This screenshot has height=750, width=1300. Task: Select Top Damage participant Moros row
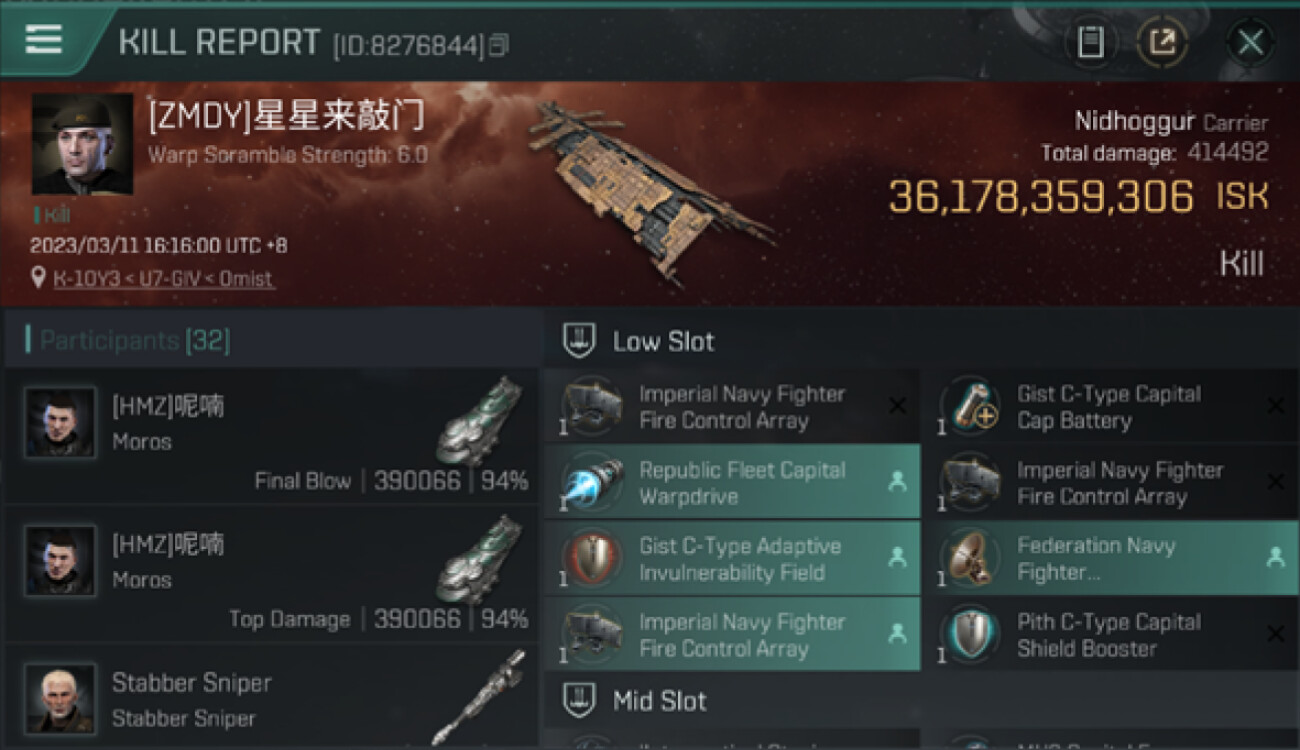(272, 574)
